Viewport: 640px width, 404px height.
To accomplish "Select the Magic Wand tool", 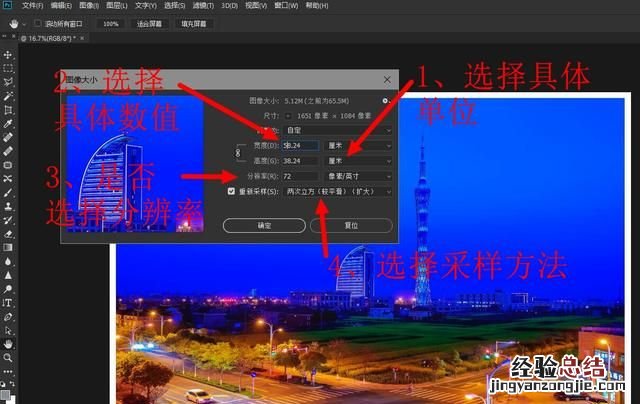I will click(8, 96).
